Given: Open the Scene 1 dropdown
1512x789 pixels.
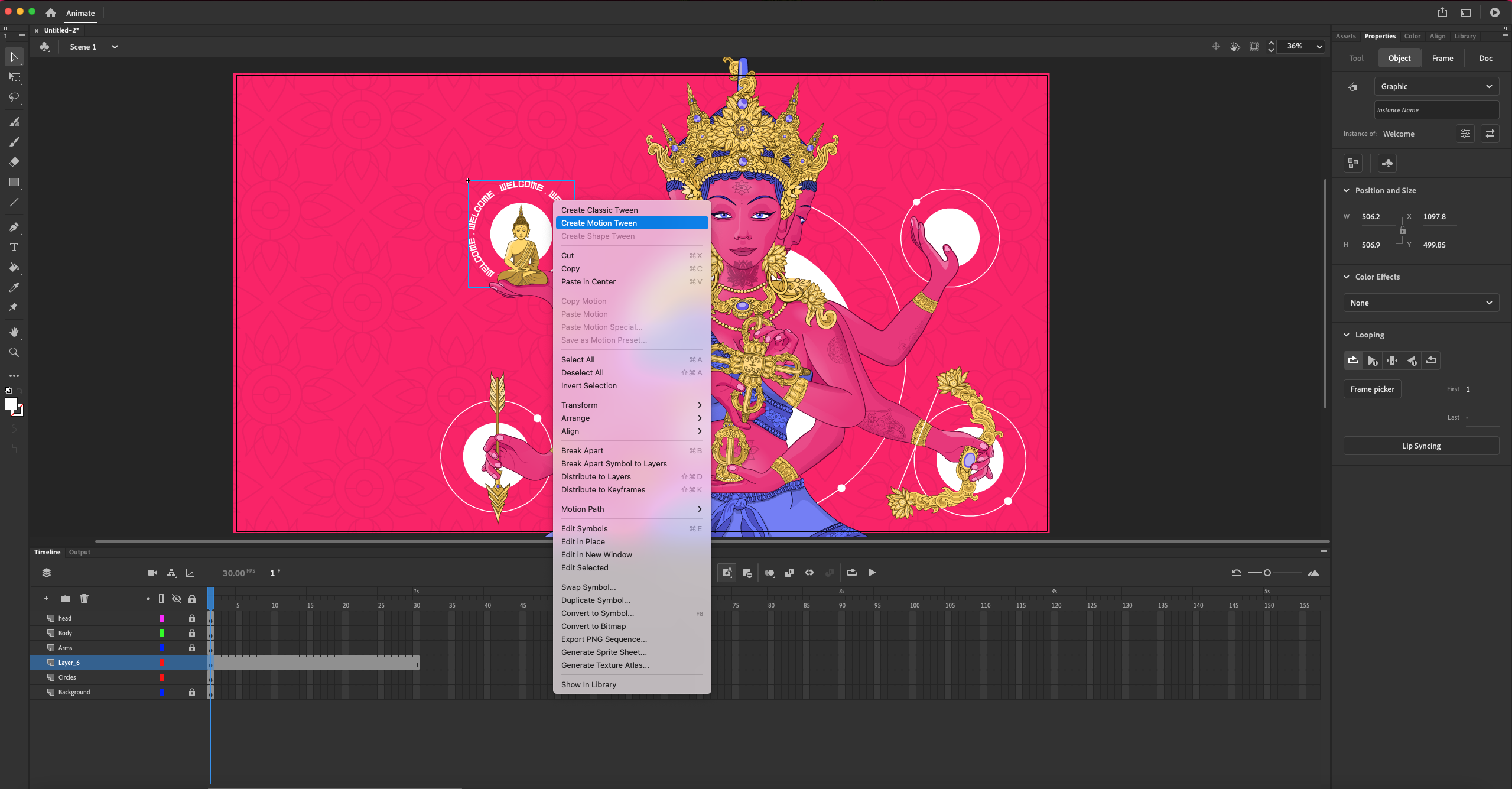Looking at the screenshot, I should [115, 47].
